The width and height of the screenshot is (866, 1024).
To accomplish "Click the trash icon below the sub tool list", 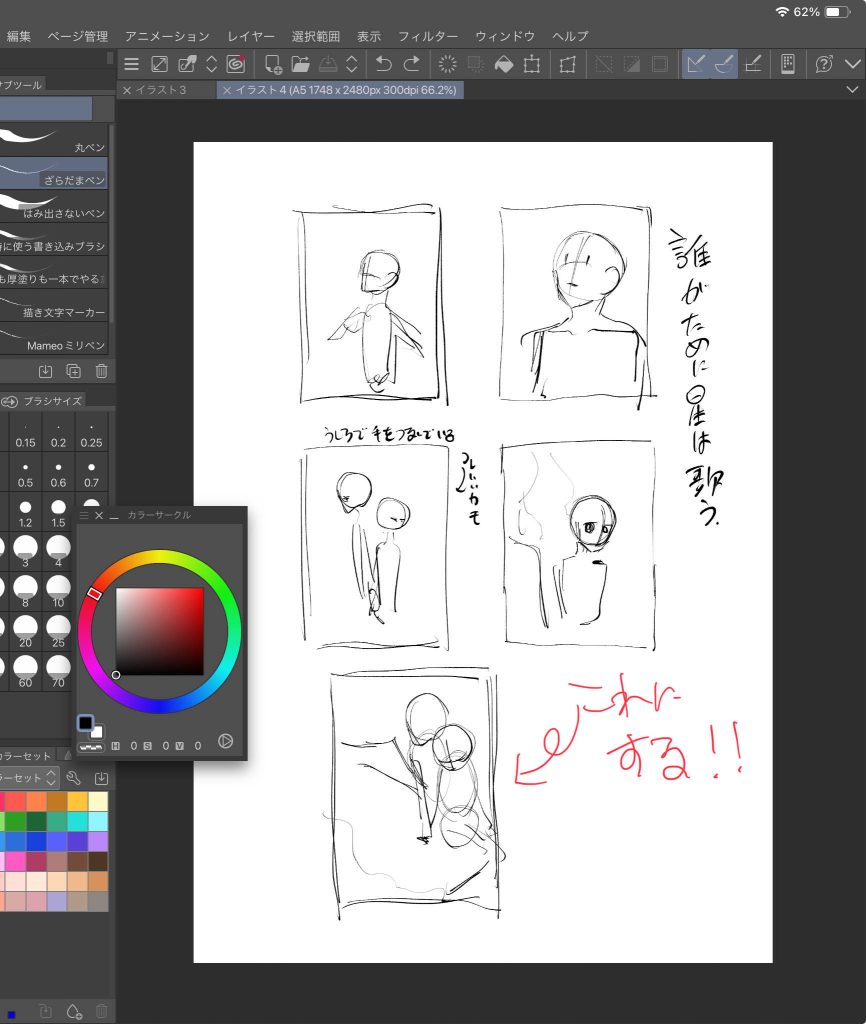I will [x=101, y=371].
